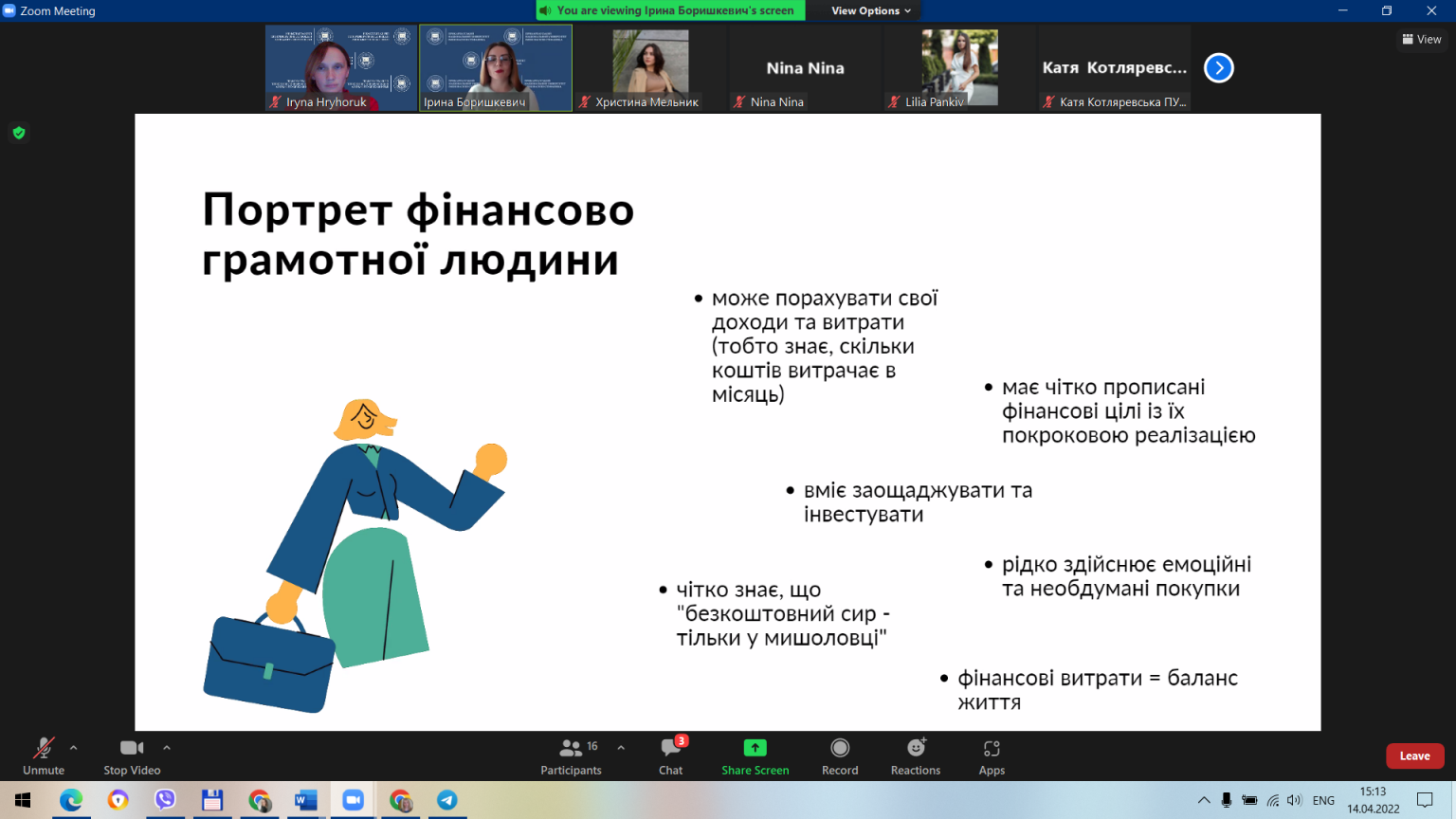Stop Video using the camera icon
Viewport: 1456px width, 819px height.
[132, 756]
